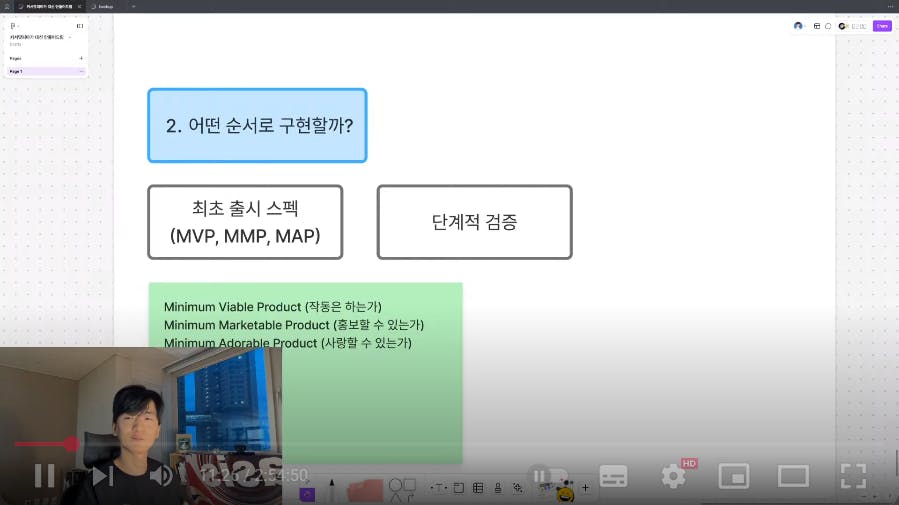Switch to the first Korean-titled file tab
Viewport: 899px width, 505px height.
[x=49, y=6]
